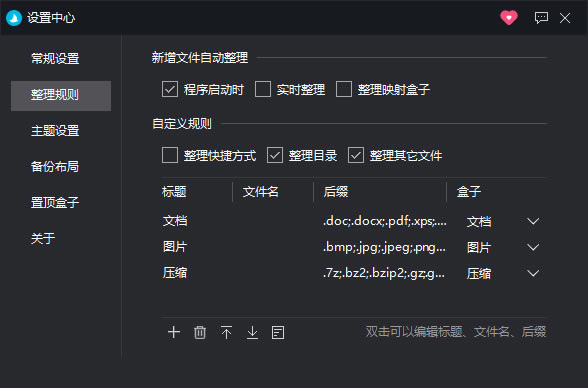
Task: Expand the 文档 box dropdown
Action: click(x=533, y=221)
